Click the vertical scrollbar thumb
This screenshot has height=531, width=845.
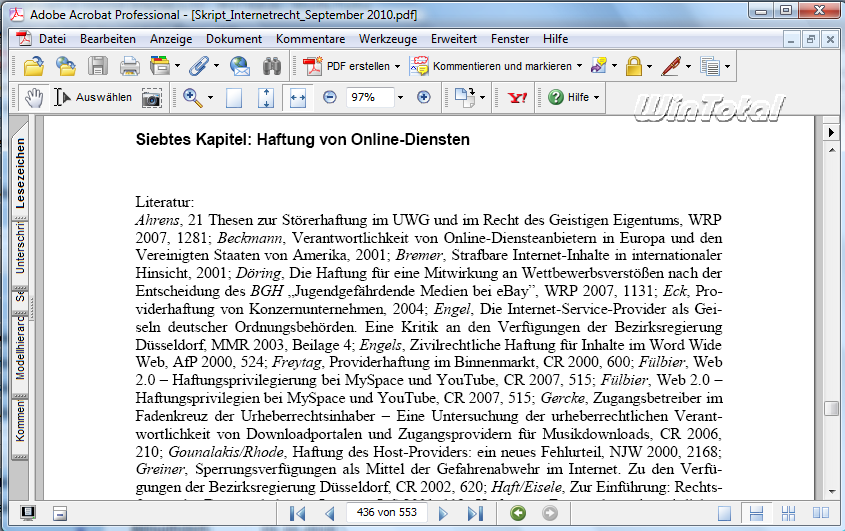point(831,408)
